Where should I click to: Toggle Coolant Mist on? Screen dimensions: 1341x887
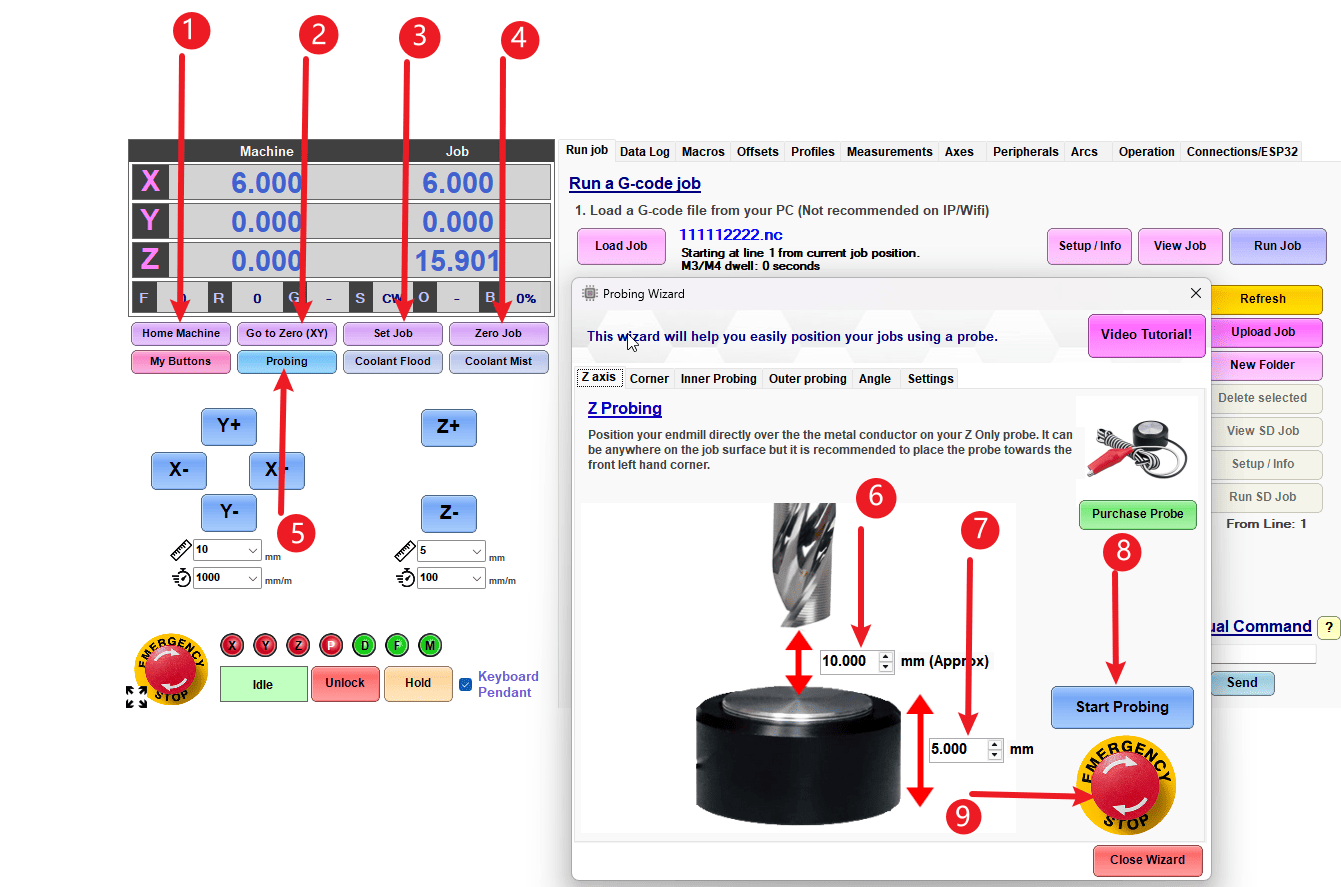pyautogui.click(x=498, y=361)
